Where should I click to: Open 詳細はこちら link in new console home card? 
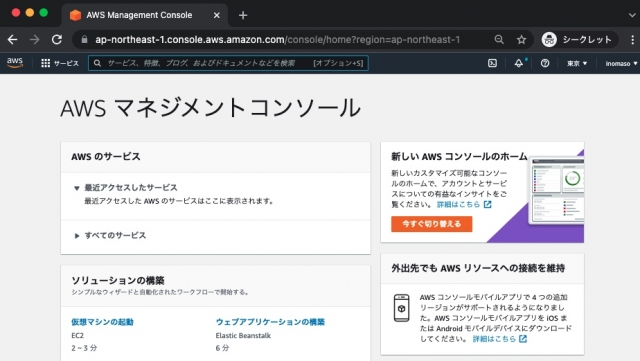coord(458,204)
